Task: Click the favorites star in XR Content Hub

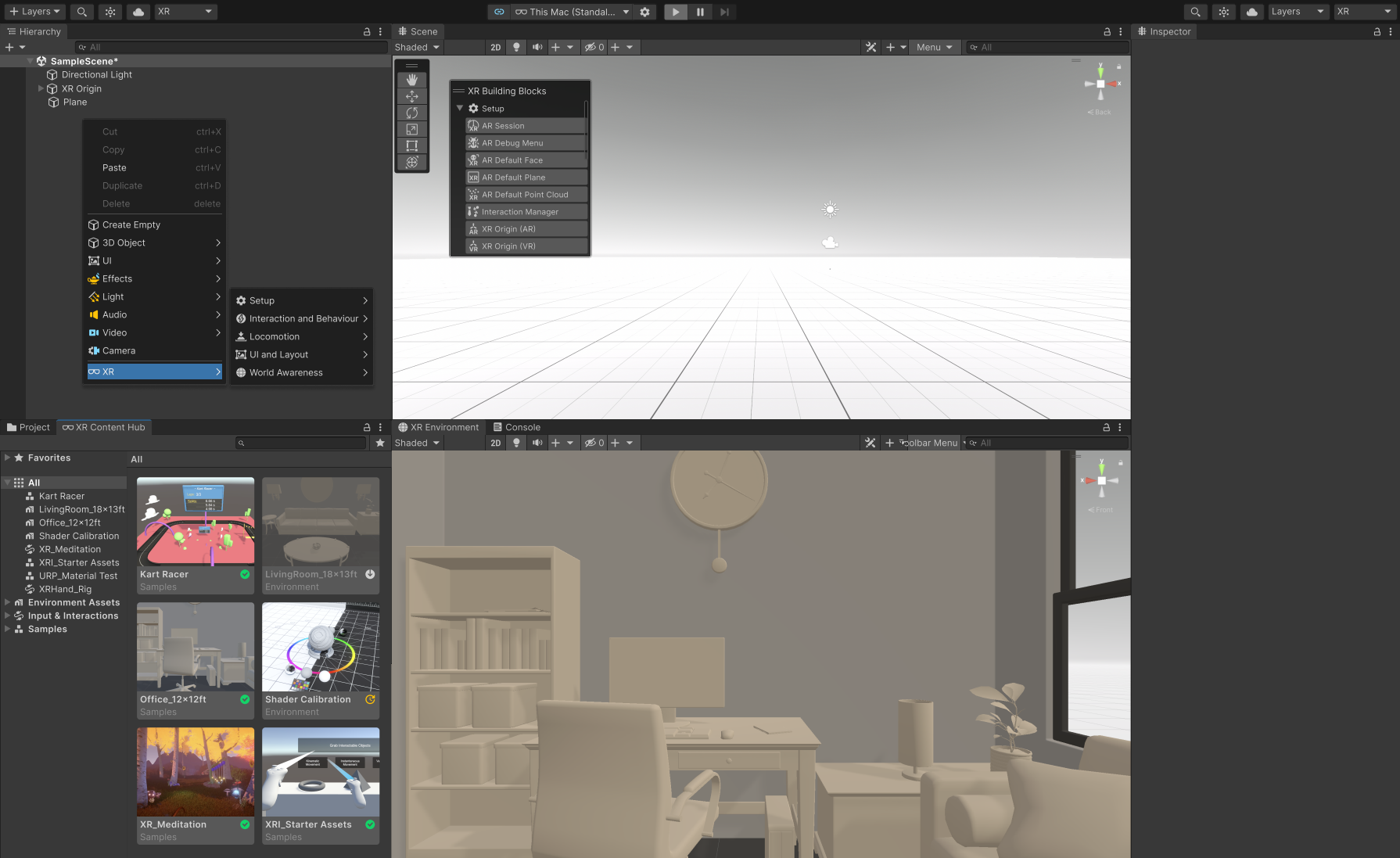Action: [380, 443]
